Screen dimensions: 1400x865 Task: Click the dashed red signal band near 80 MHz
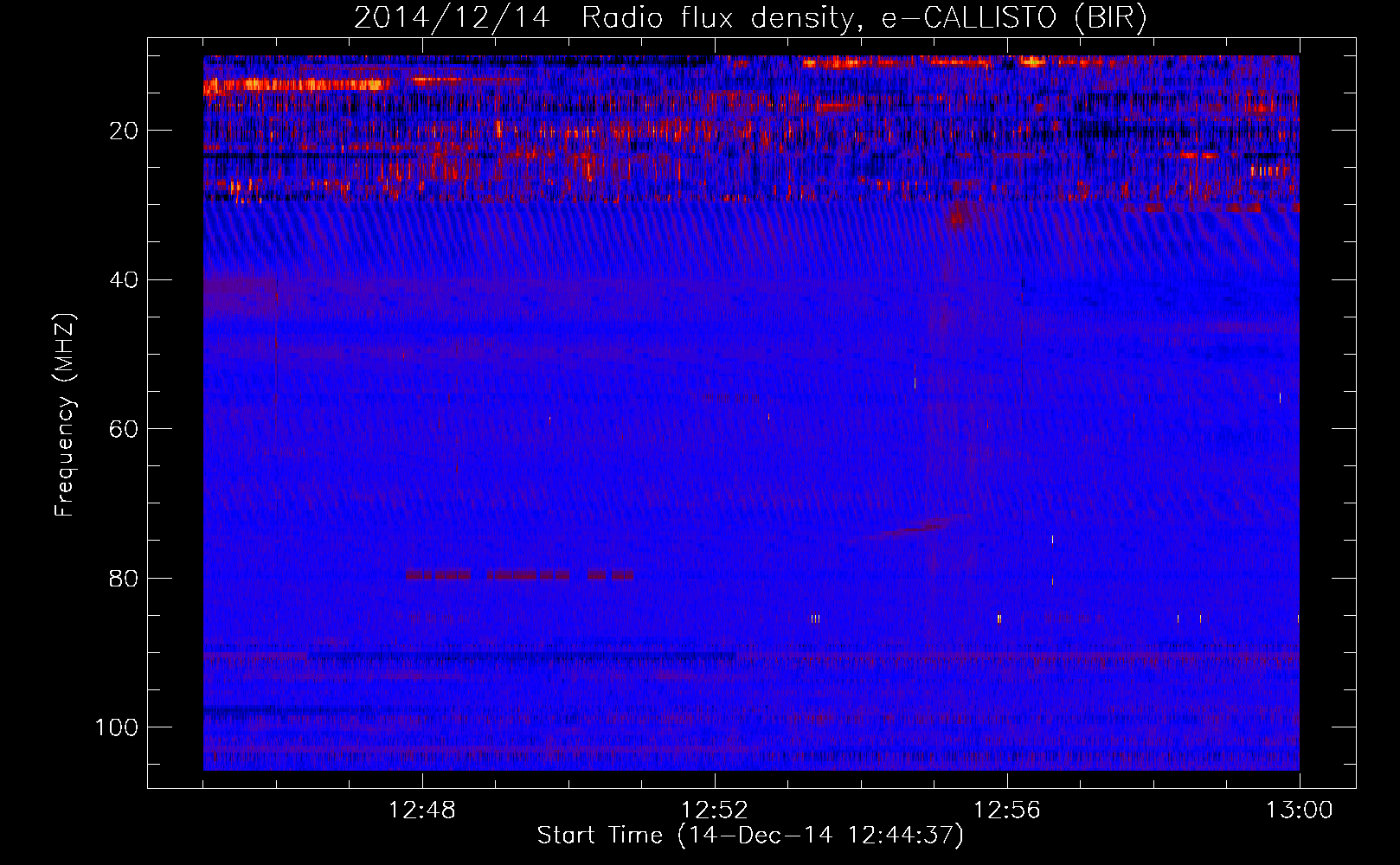(x=520, y=574)
